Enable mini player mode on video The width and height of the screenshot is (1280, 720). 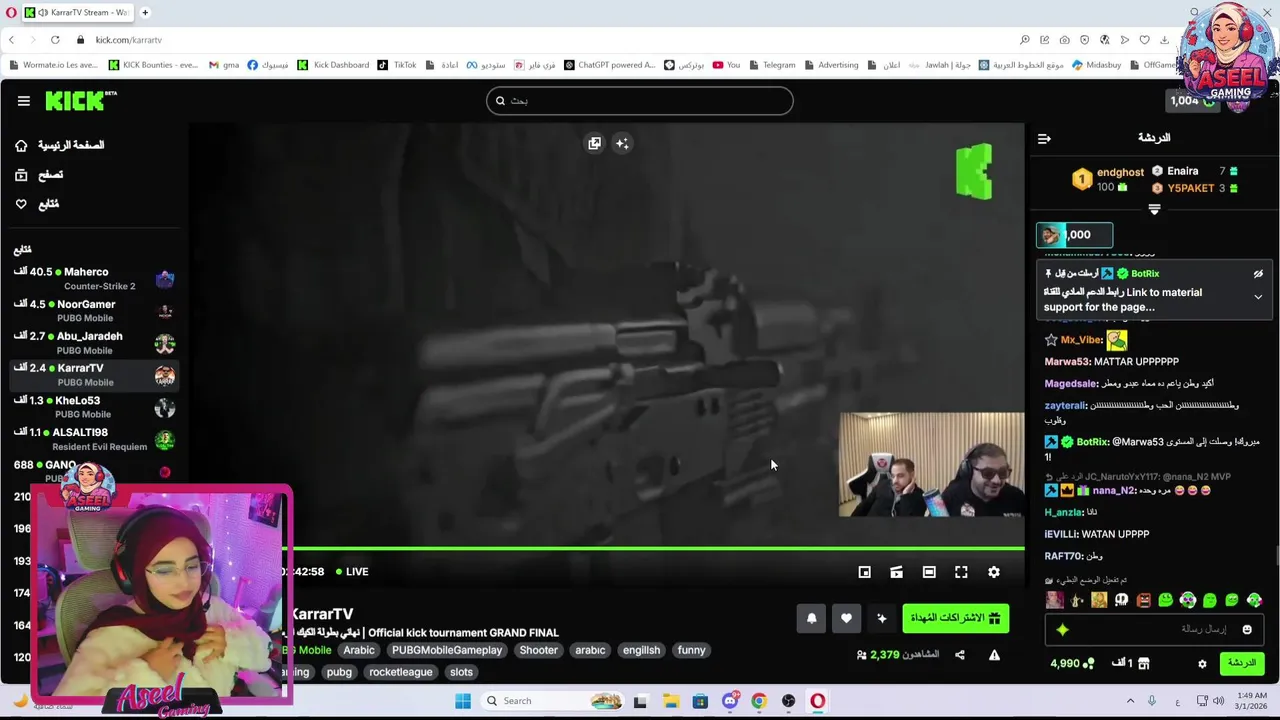coord(865,572)
